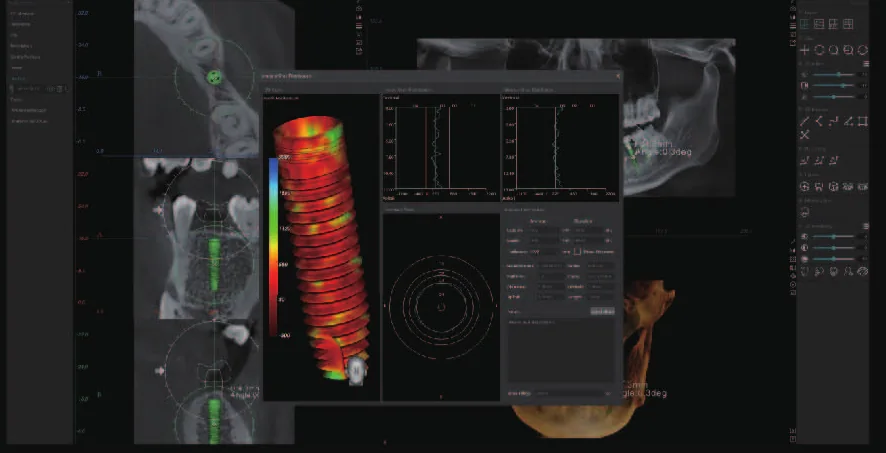Click the green implant marker in axial view
This screenshot has height=453, width=886.
click(x=214, y=77)
